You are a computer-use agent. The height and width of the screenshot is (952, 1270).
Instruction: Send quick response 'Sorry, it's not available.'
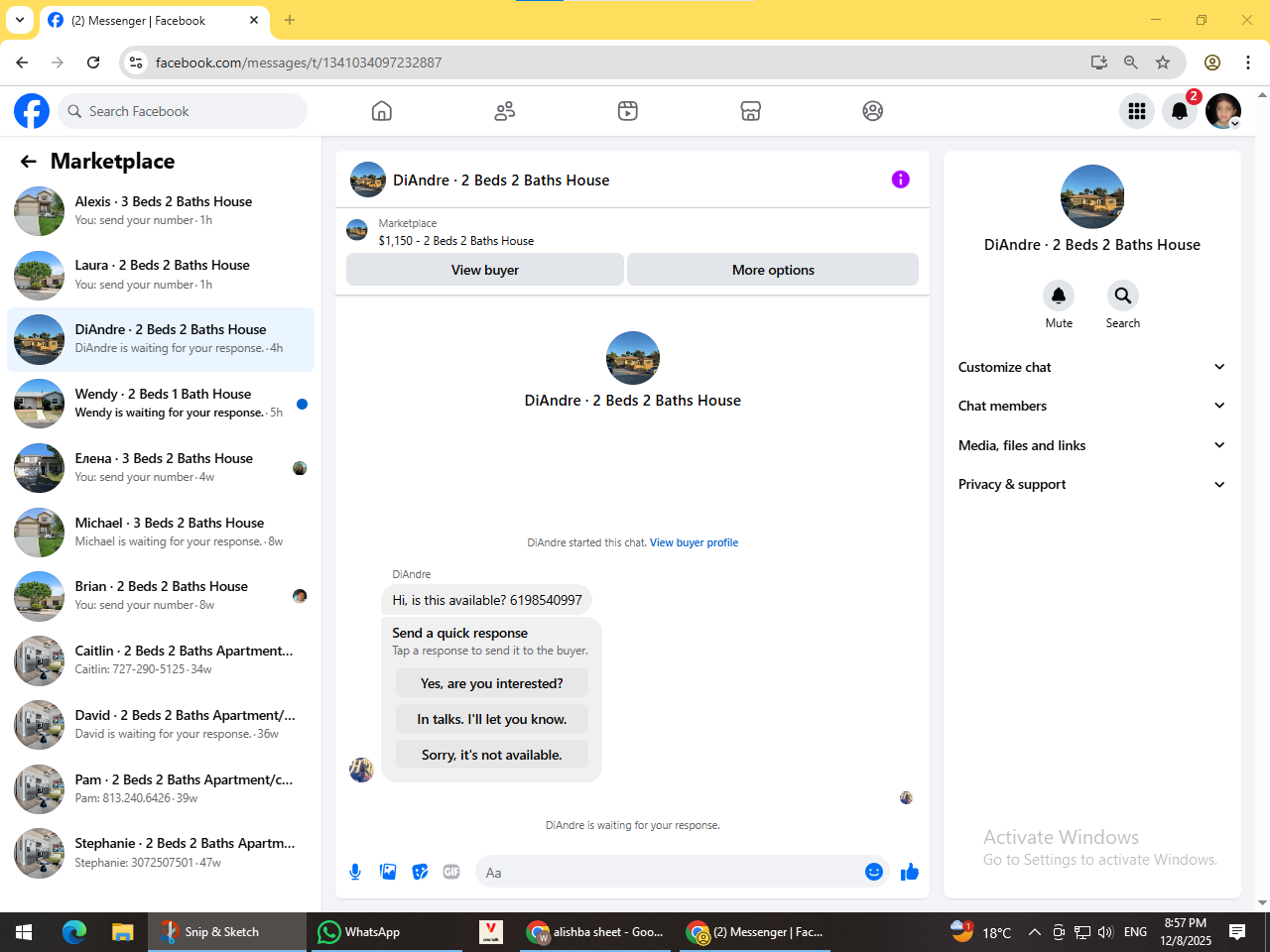[492, 755]
